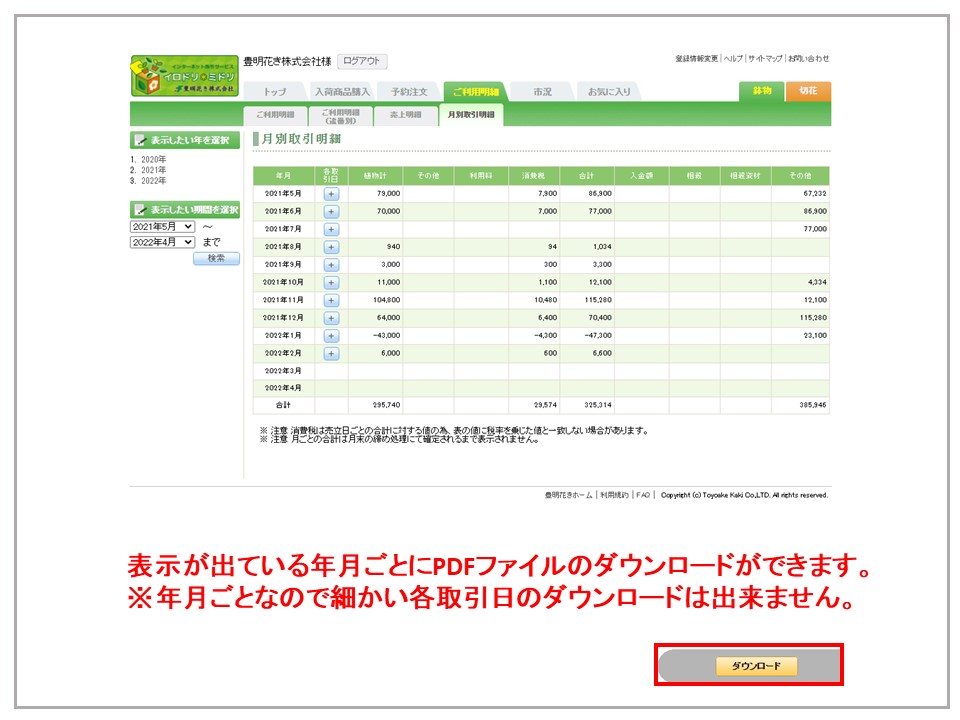Switch to the 売上明細 sub-tab
Viewport: 960px width, 720px height.
tap(405, 116)
